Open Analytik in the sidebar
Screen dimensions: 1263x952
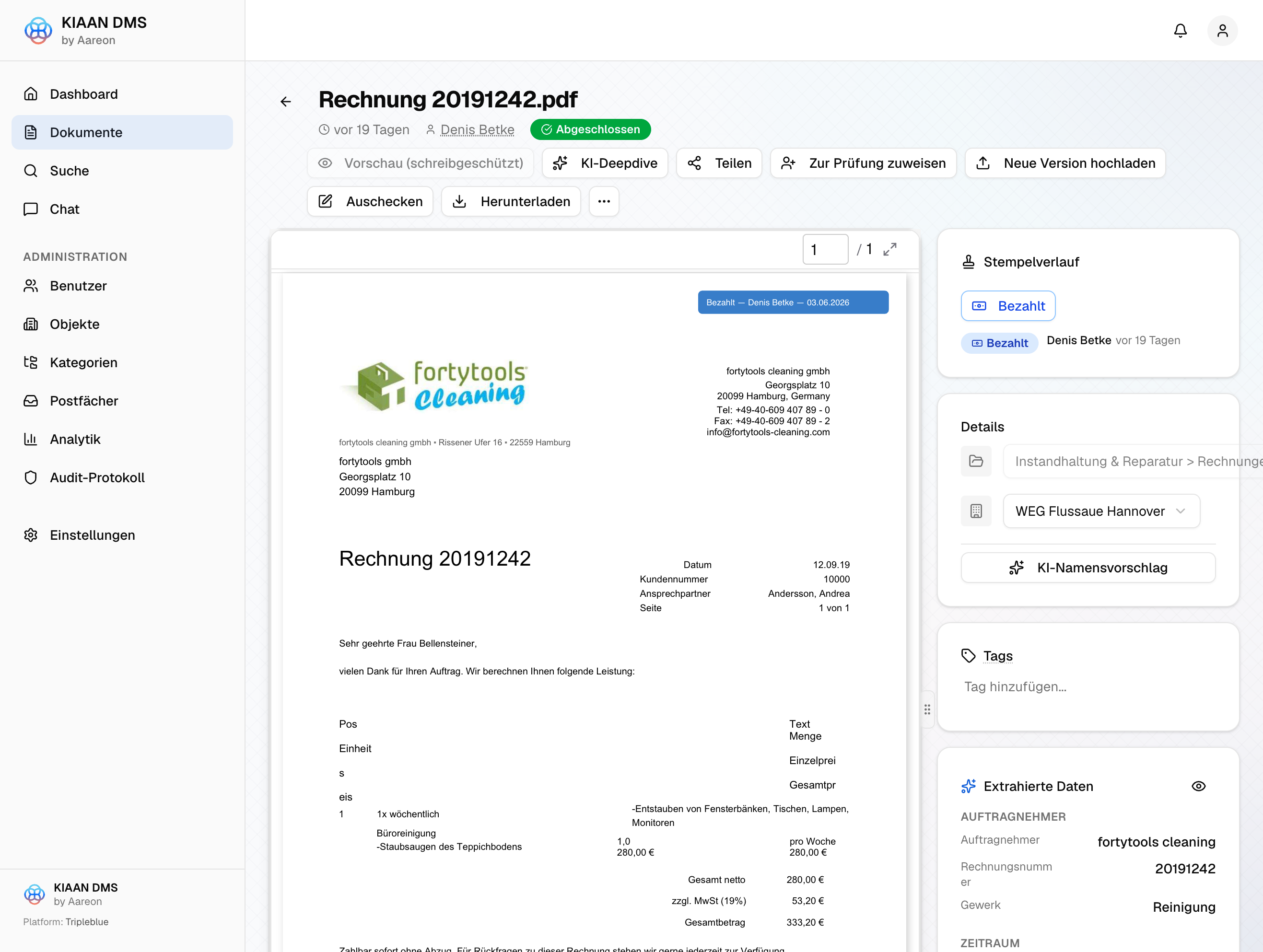point(122,439)
